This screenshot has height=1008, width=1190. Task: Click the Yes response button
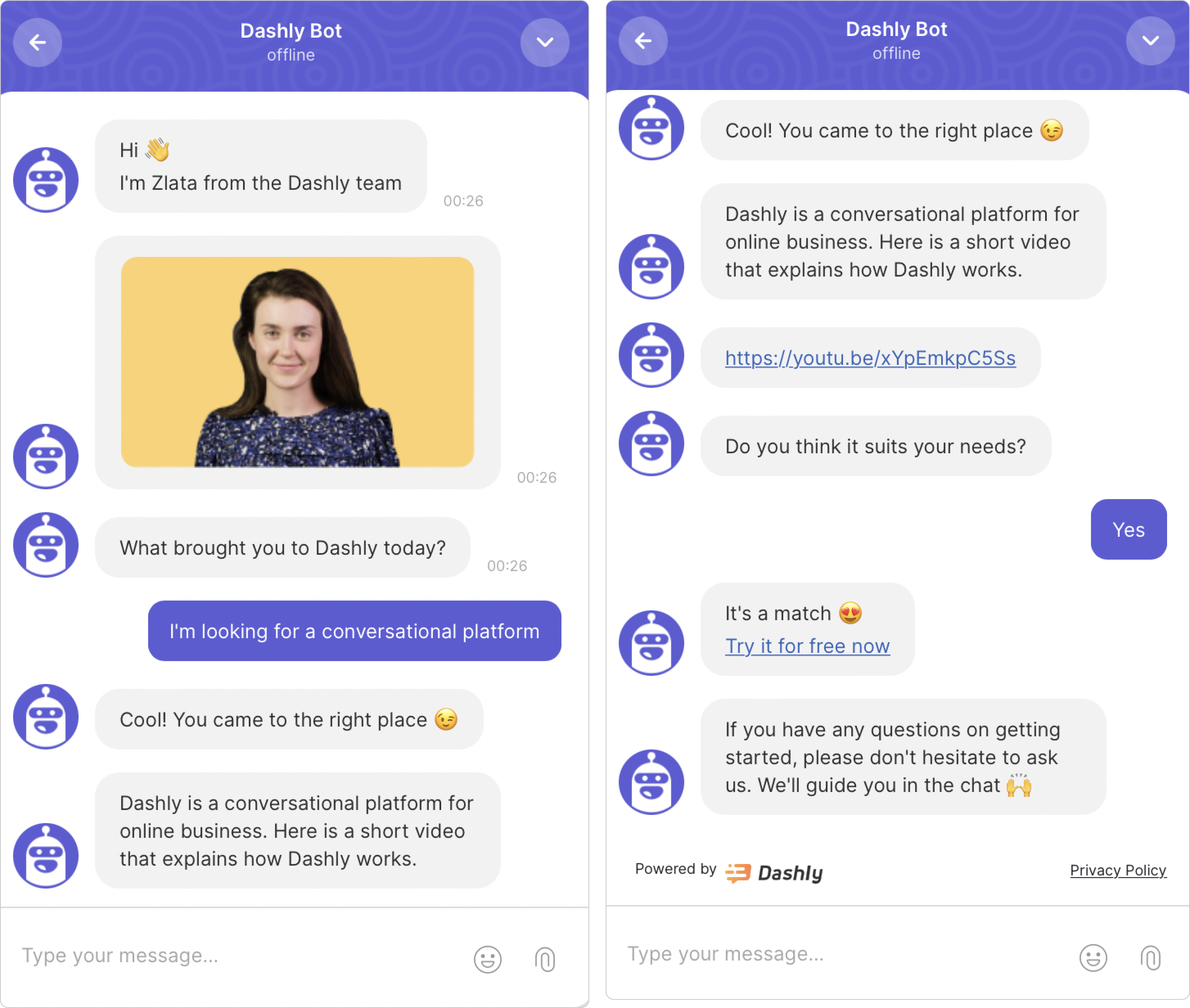pos(1128,529)
